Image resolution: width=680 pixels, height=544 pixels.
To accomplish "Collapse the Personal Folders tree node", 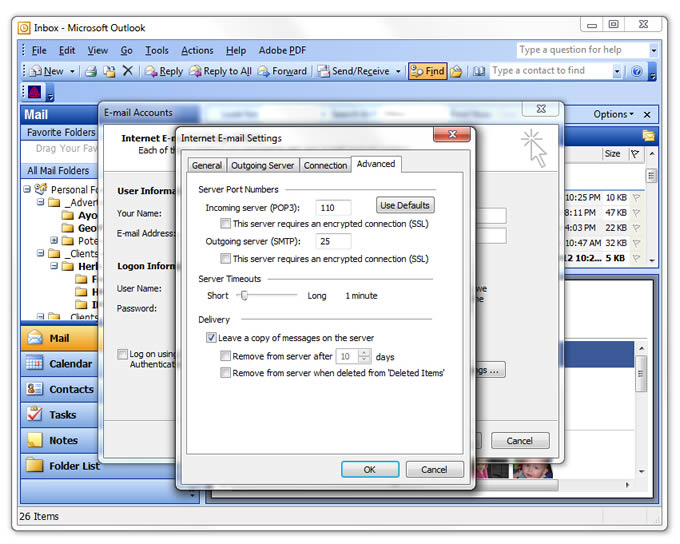I will pyautogui.click(x=27, y=189).
